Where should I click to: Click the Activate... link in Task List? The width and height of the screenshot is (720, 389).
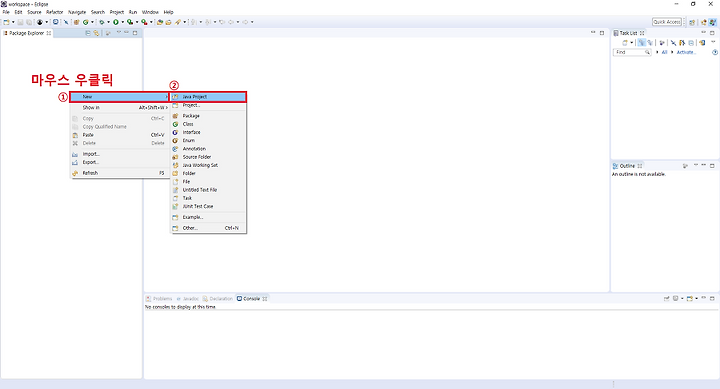(x=686, y=52)
